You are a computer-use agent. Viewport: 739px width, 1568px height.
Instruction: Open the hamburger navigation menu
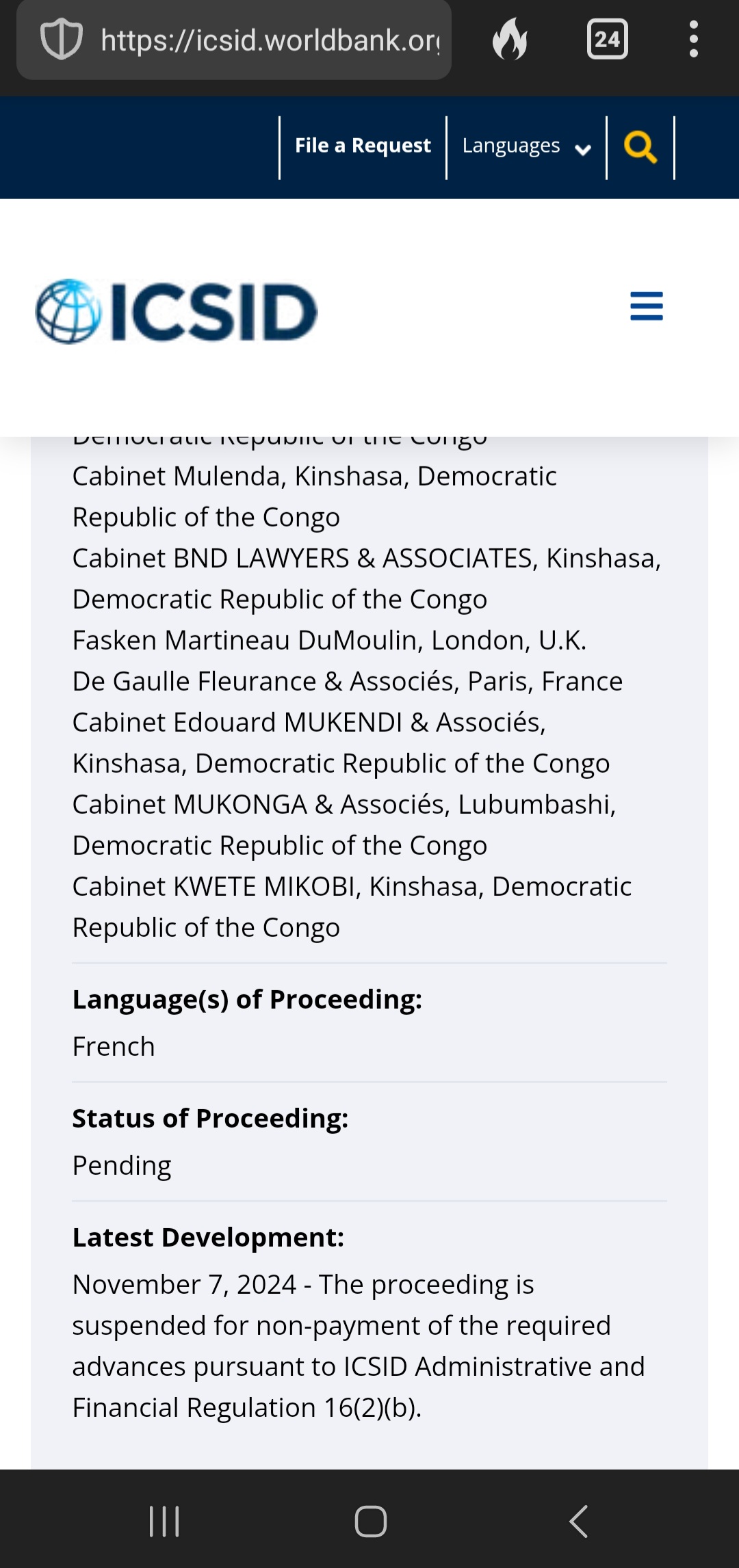tap(647, 306)
